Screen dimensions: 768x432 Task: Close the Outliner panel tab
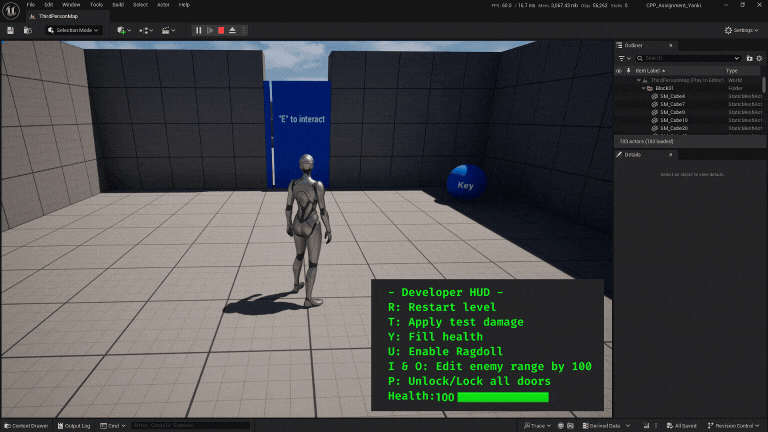tap(671, 46)
